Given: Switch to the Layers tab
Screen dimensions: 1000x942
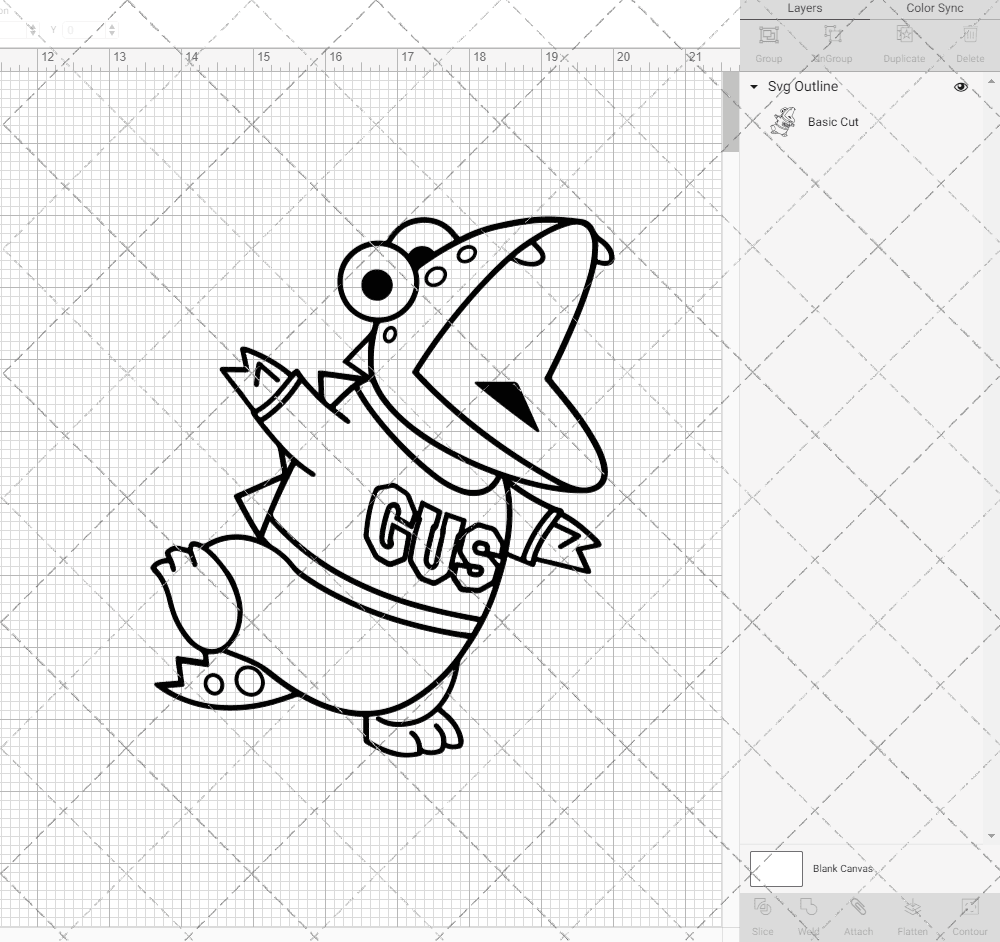Looking at the screenshot, I should tap(804, 8).
